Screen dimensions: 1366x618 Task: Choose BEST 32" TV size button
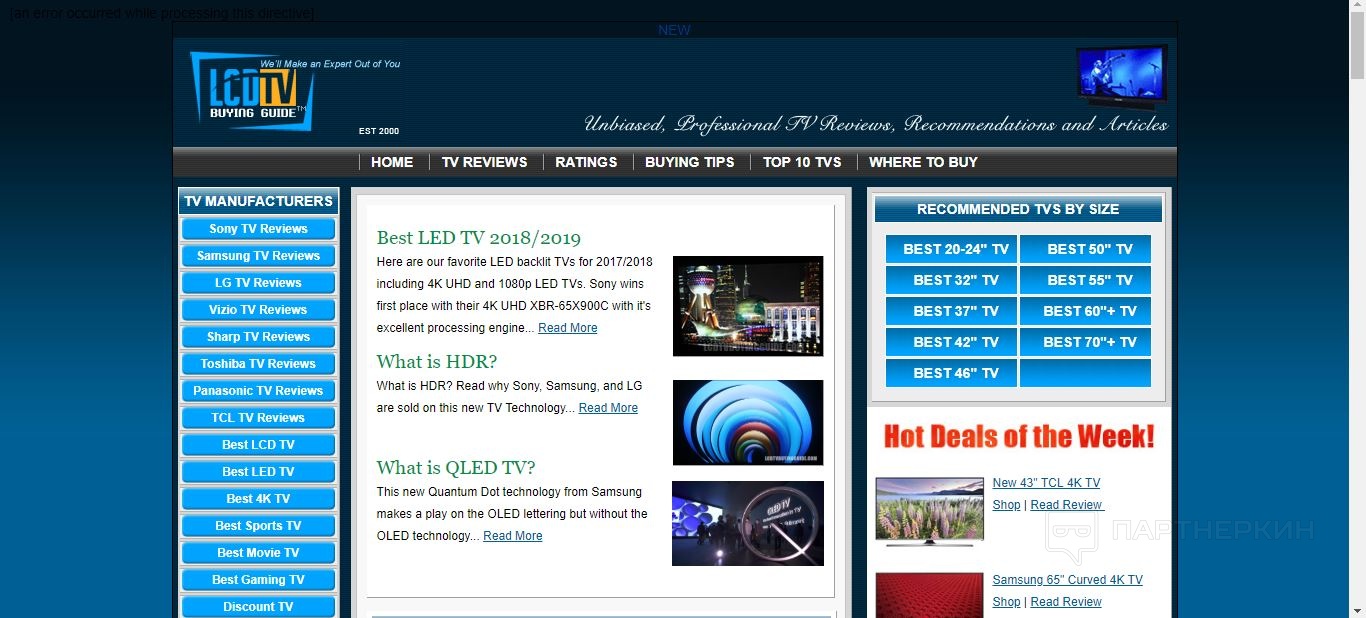pyautogui.click(x=951, y=280)
